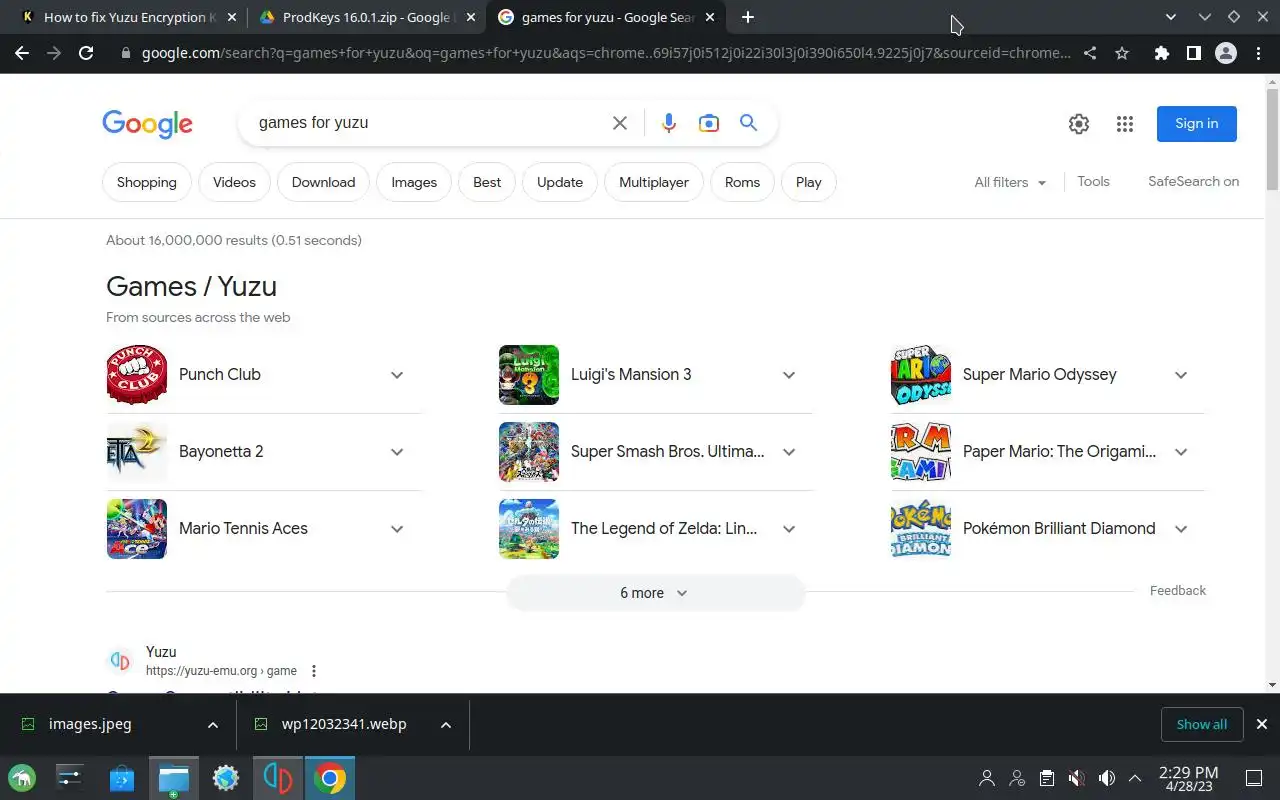The width and height of the screenshot is (1280, 800).
Task: Clear the search box text
Action: point(620,123)
